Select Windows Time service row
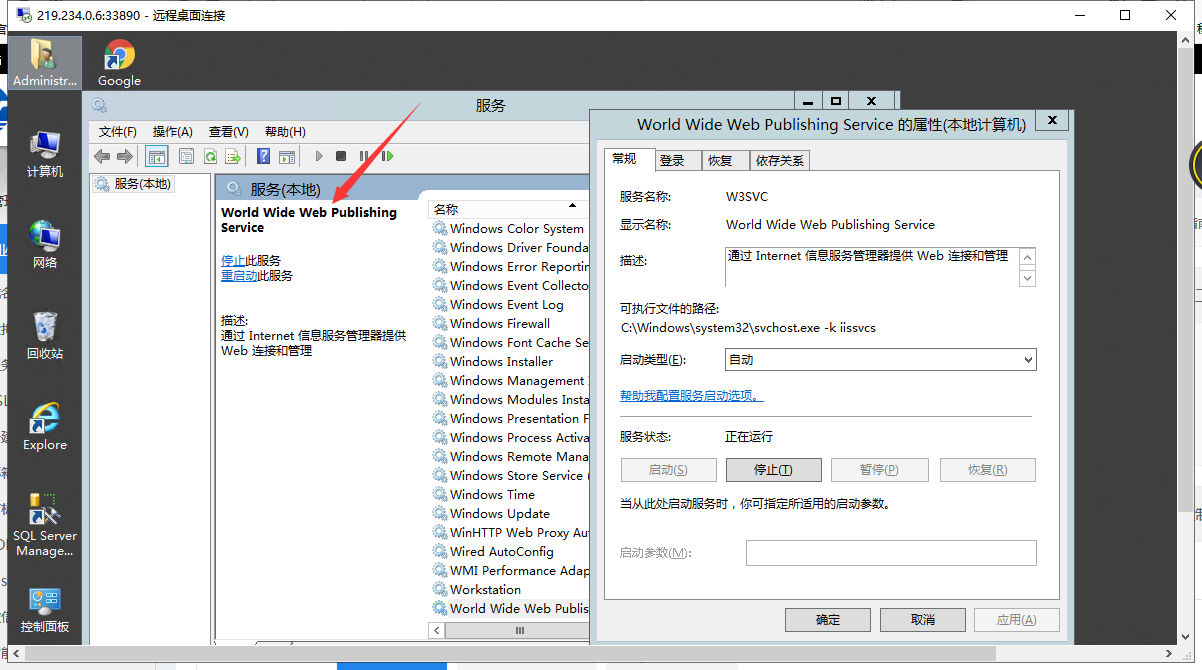 pyautogui.click(x=510, y=495)
